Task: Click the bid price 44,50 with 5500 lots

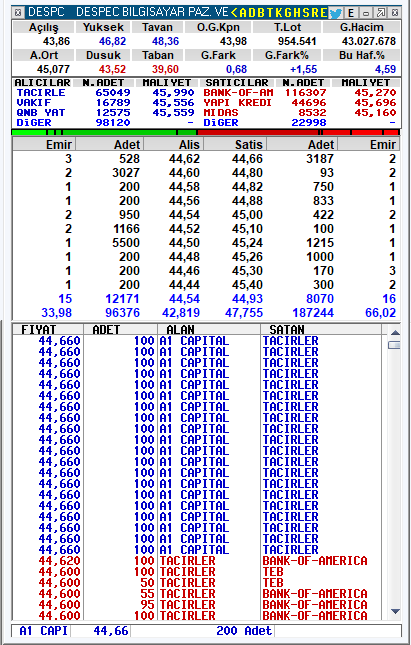Action: click(x=184, y=243)
